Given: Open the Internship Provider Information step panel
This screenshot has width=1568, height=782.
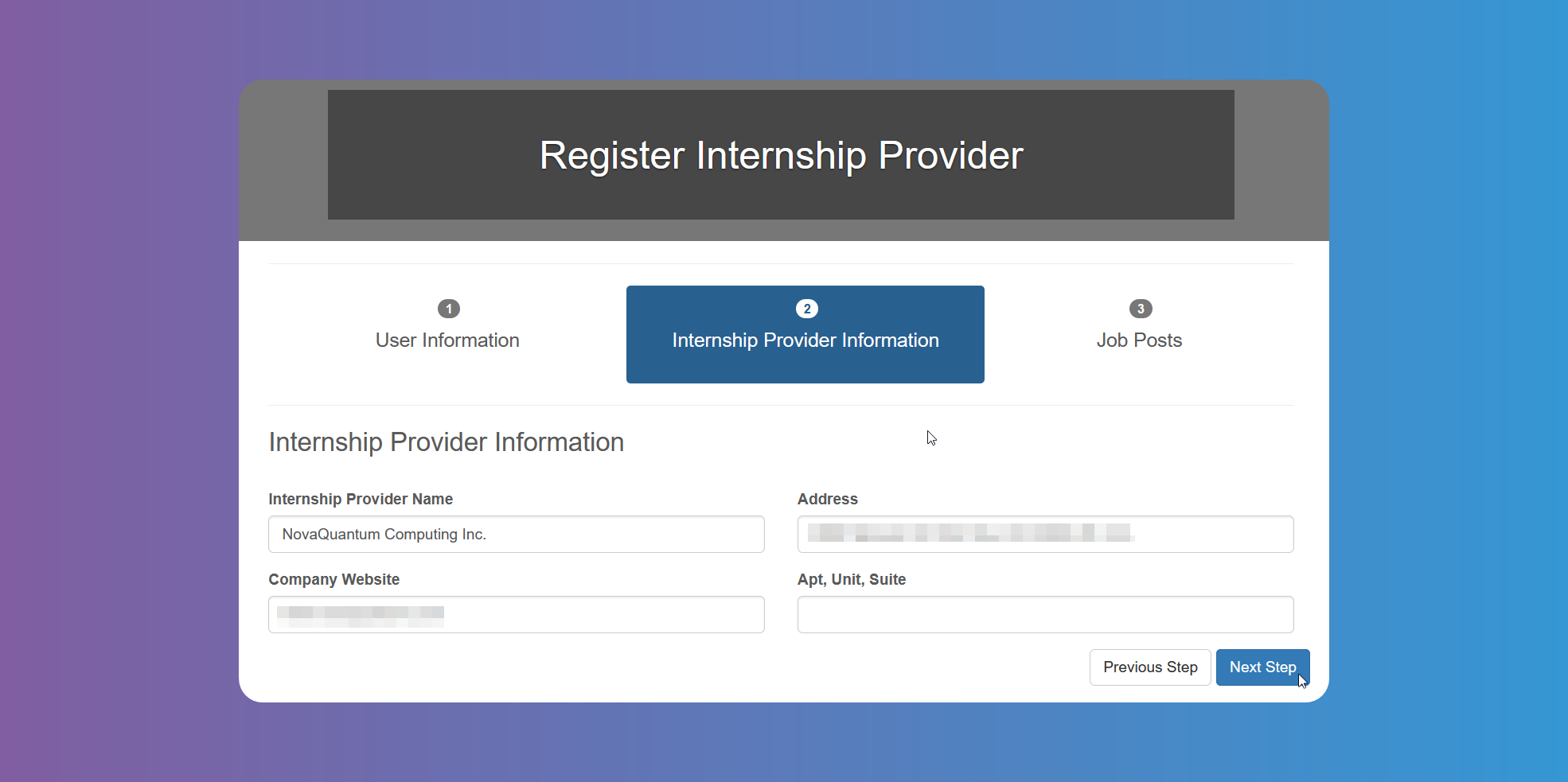Looking at the screenshot, I should click(x=805, y=340).
